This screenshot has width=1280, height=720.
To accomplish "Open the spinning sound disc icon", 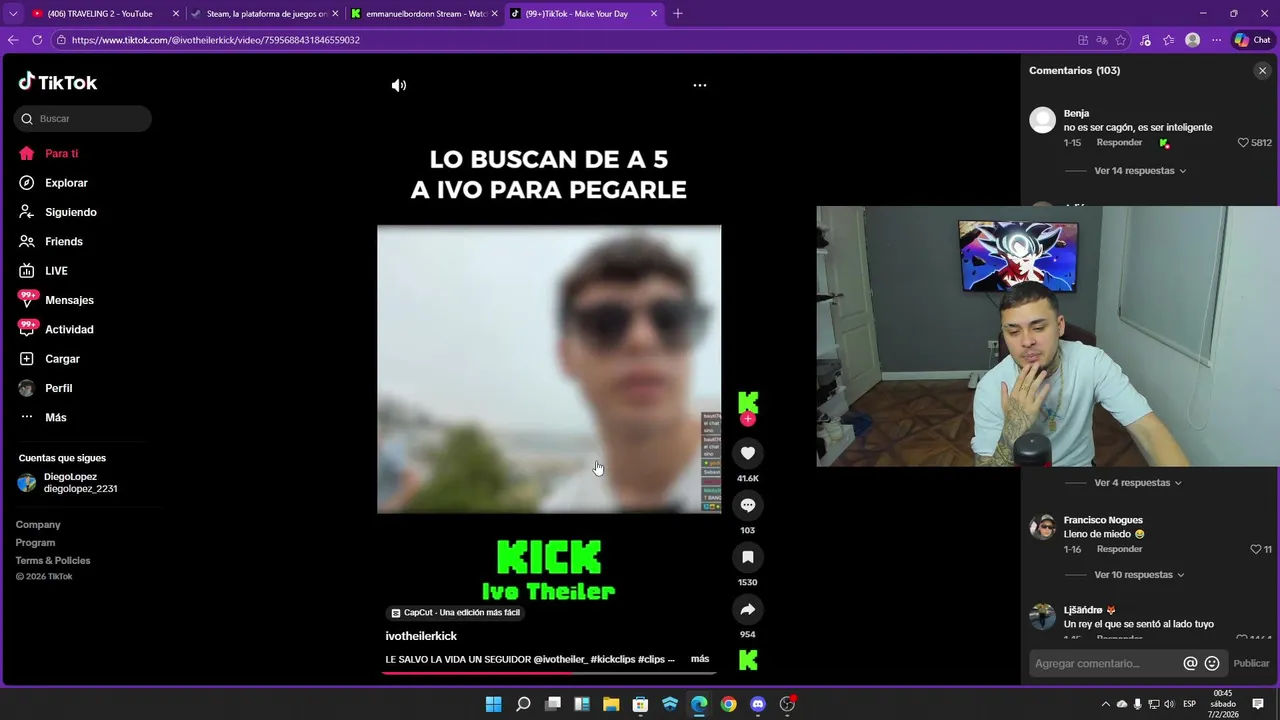I will 747,660.
